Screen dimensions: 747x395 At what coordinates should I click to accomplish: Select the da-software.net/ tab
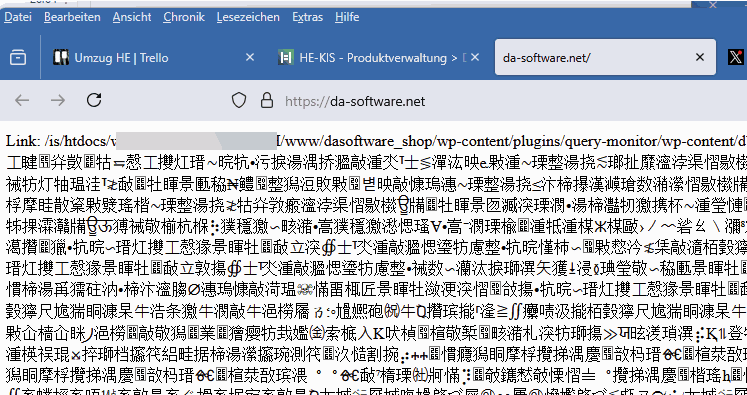[x=605, y=57]
